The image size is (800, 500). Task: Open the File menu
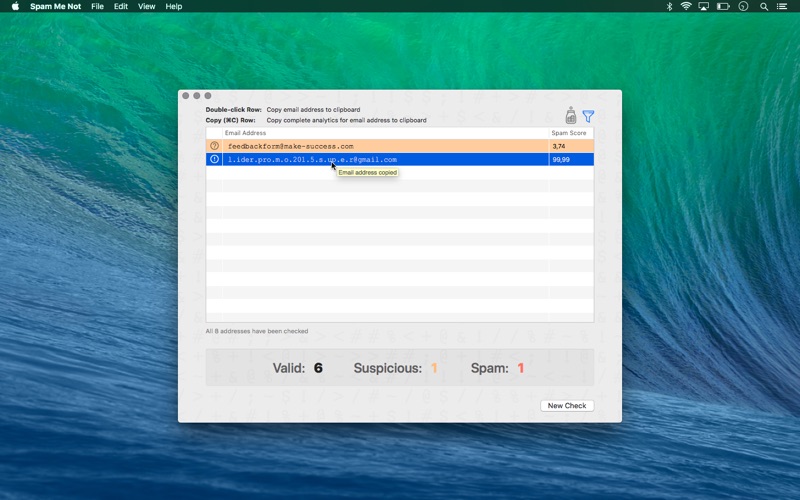[x=97, y=6]
